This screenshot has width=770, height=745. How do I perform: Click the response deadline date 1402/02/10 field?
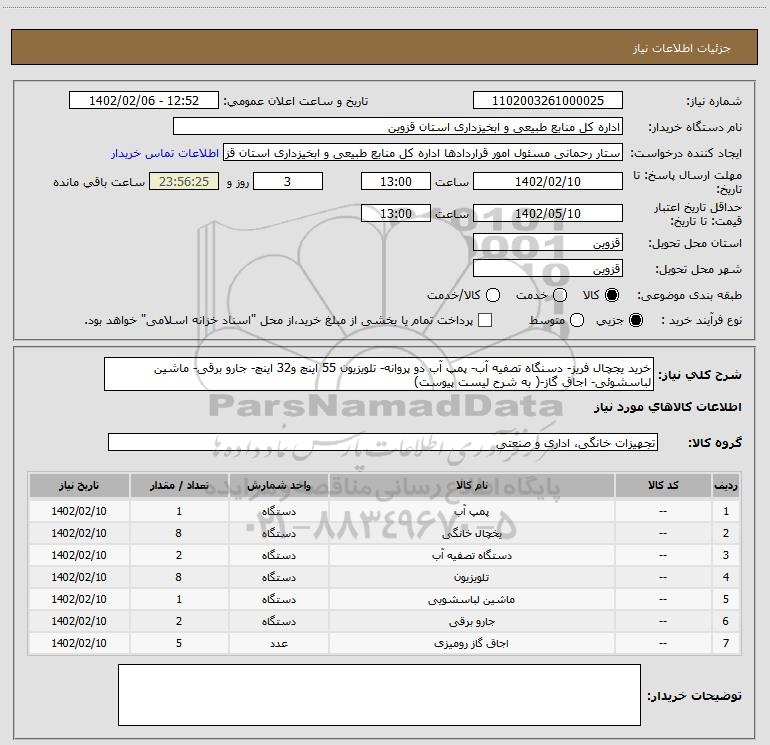click(548, 181)
